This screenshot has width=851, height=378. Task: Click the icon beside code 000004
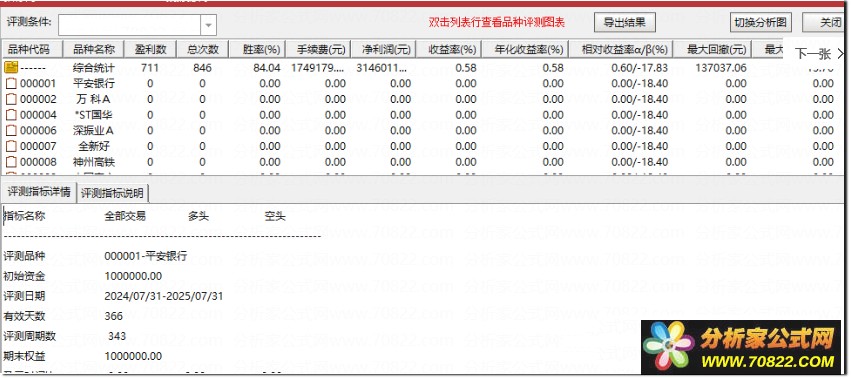[x=11, y=115]
